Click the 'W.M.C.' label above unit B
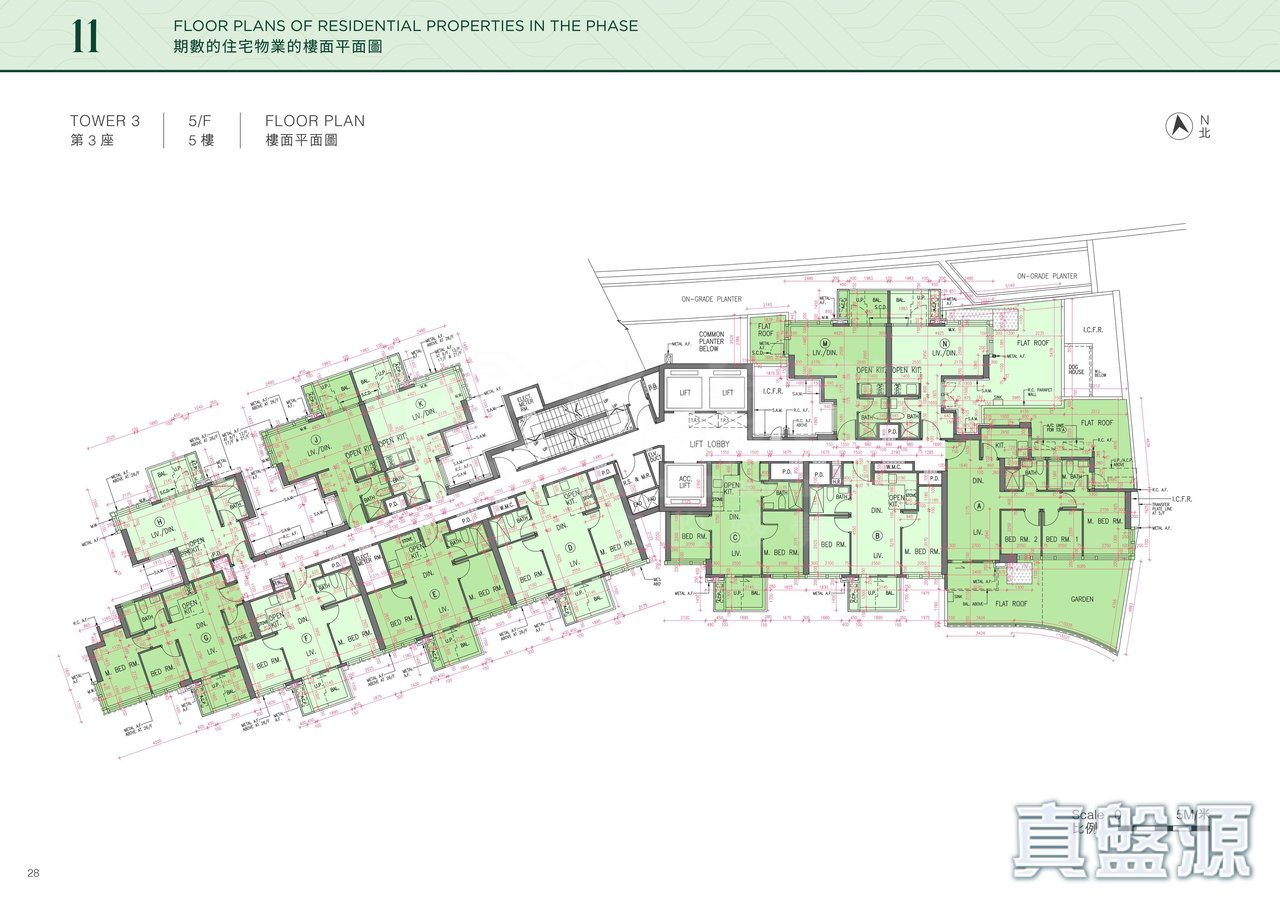Screen dimensions: 1280x904 coord(893,468)
